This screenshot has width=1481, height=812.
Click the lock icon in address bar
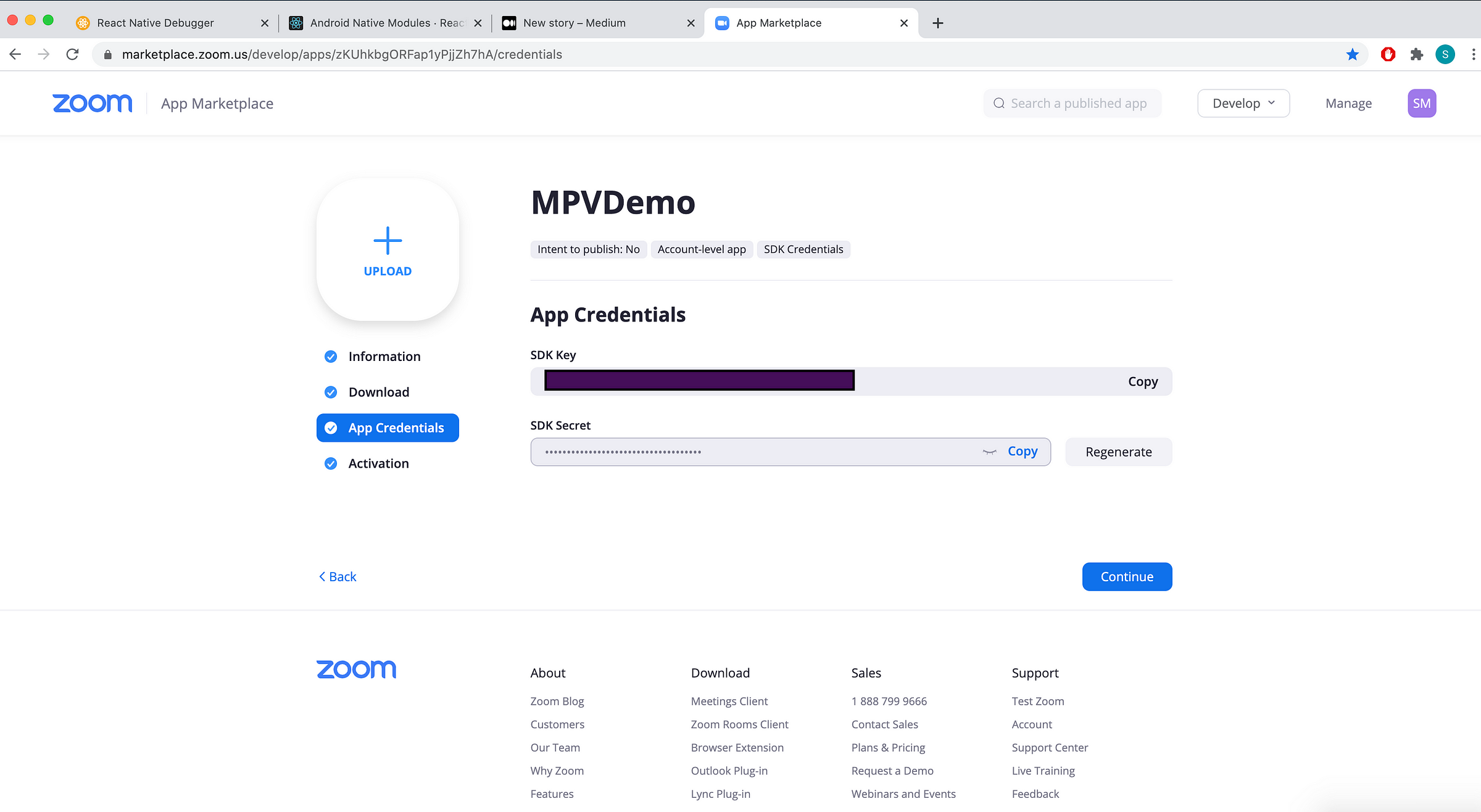point(108,54)
